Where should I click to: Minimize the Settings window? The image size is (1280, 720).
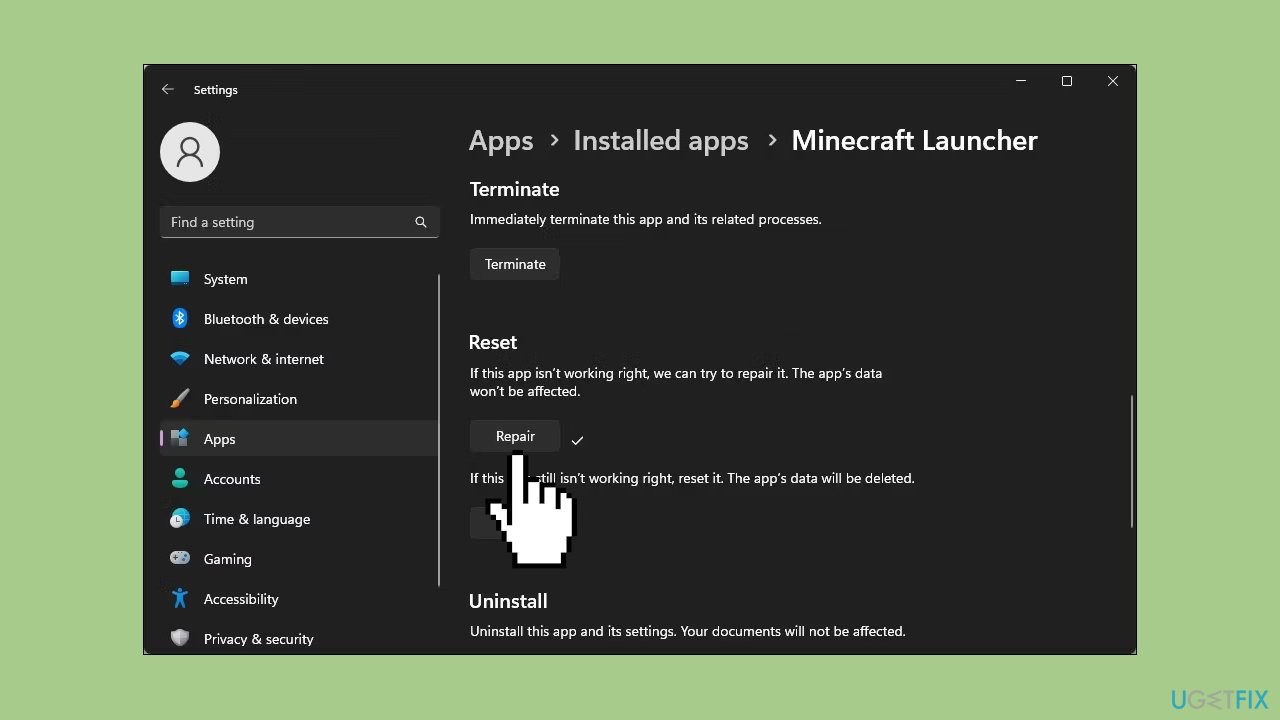(1021, 81)
